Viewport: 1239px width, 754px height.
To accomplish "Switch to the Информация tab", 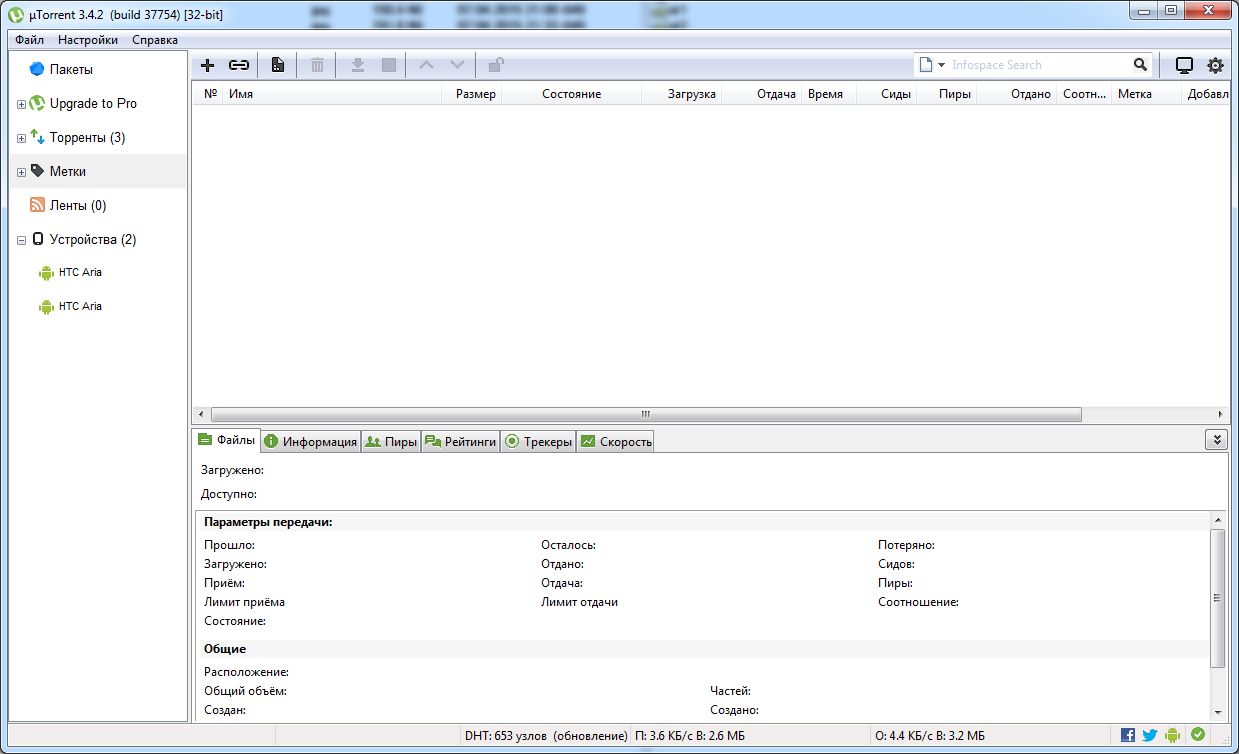I will pyautogui.click(x=310, y=441).
